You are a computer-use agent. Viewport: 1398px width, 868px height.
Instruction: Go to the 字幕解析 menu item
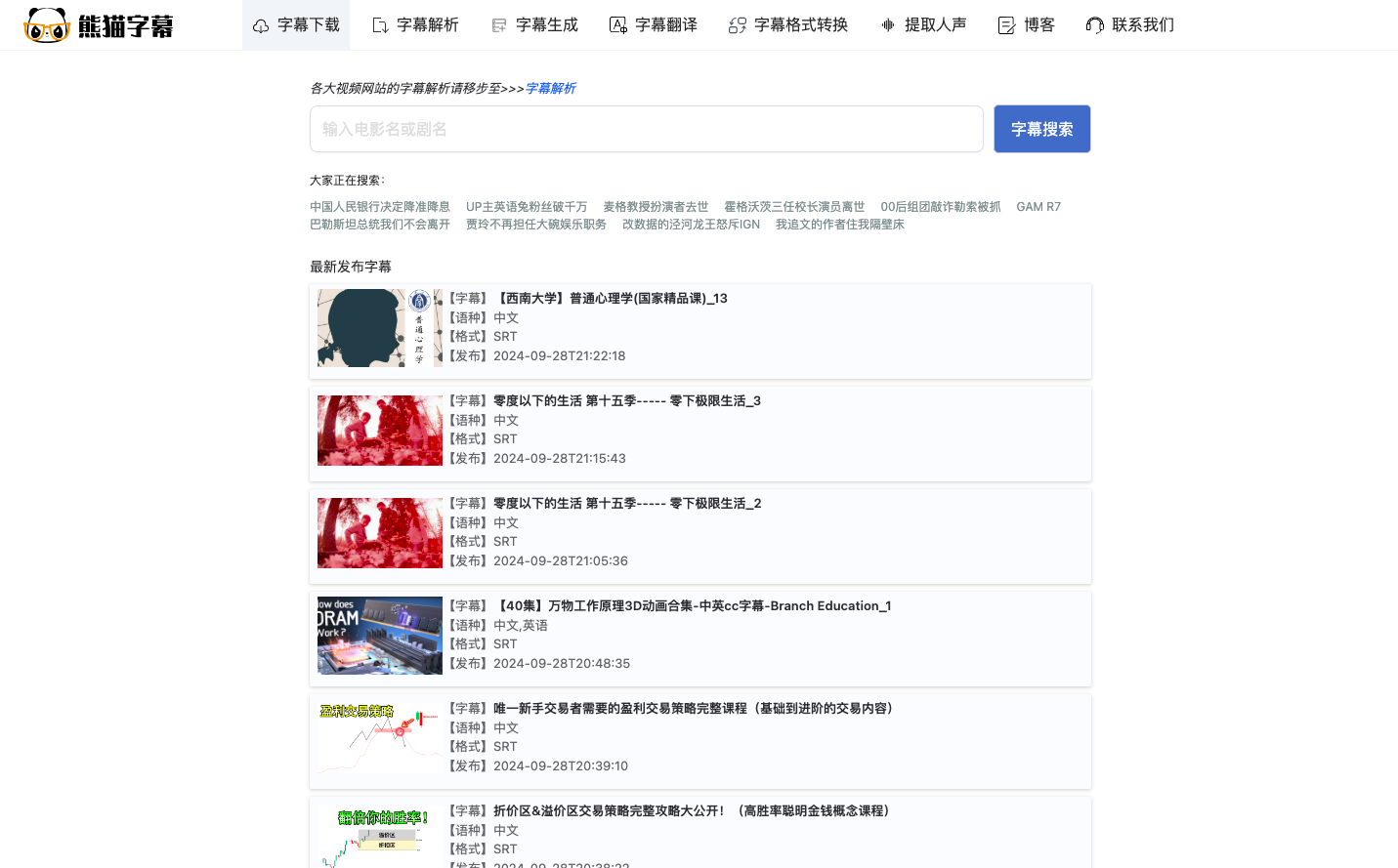pos(415,25)
